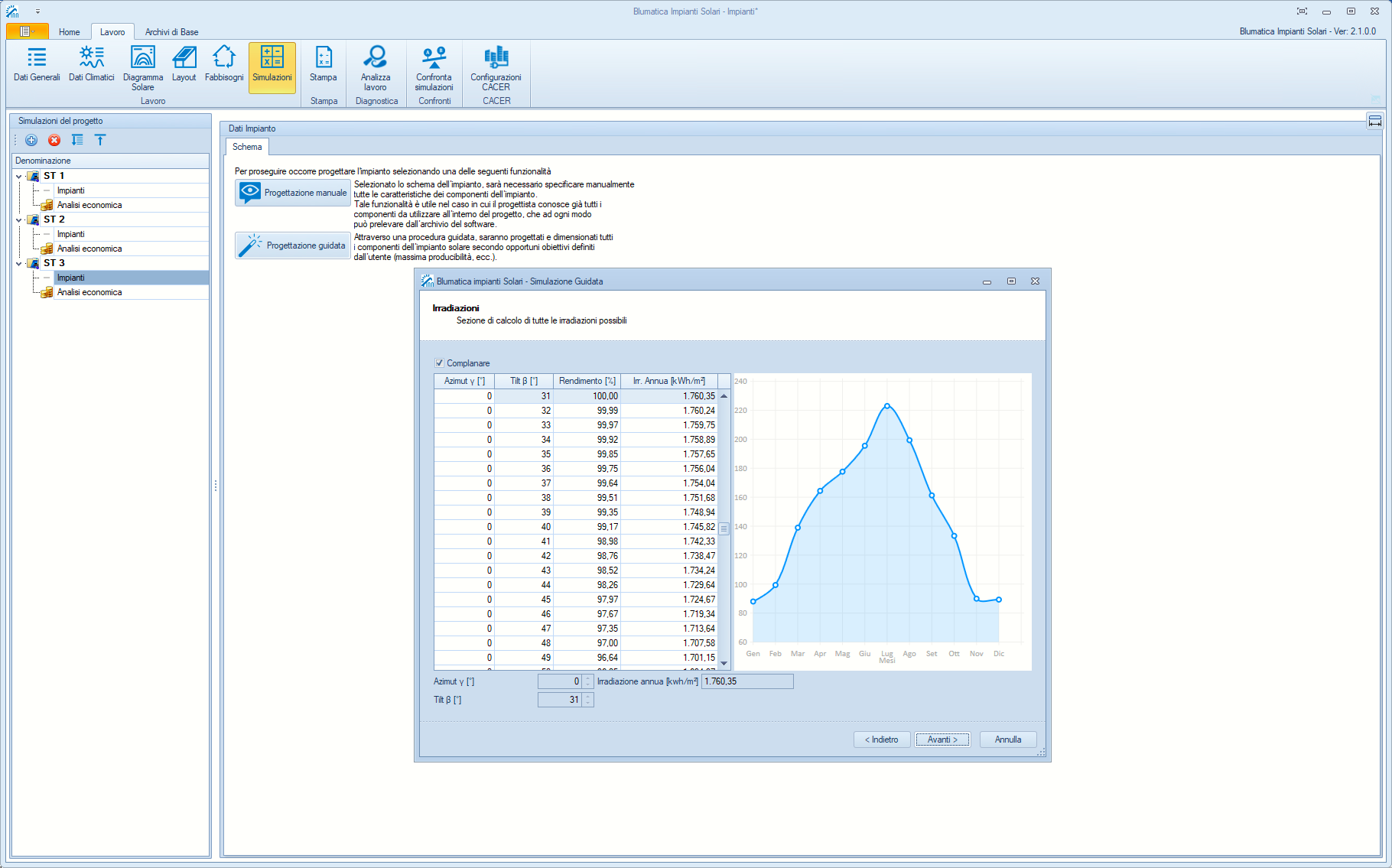Uncheck the Complanare checkbox

pyautogui.click(x=440, y=363)
